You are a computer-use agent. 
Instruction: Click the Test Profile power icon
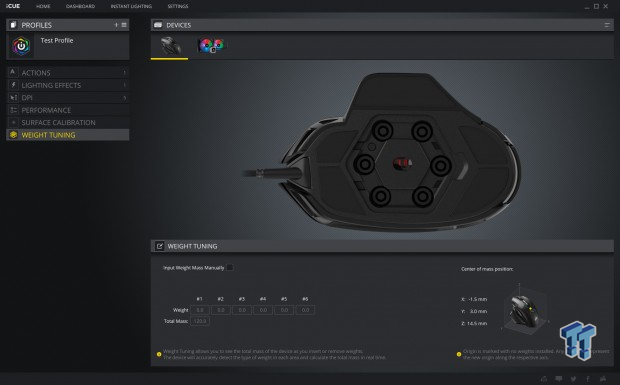(21, 46)
